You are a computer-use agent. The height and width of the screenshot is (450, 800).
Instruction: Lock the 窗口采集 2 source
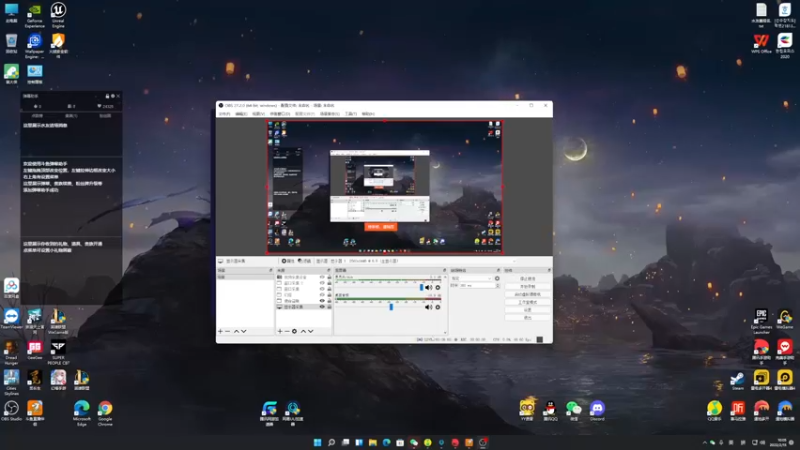coord(329,283)
